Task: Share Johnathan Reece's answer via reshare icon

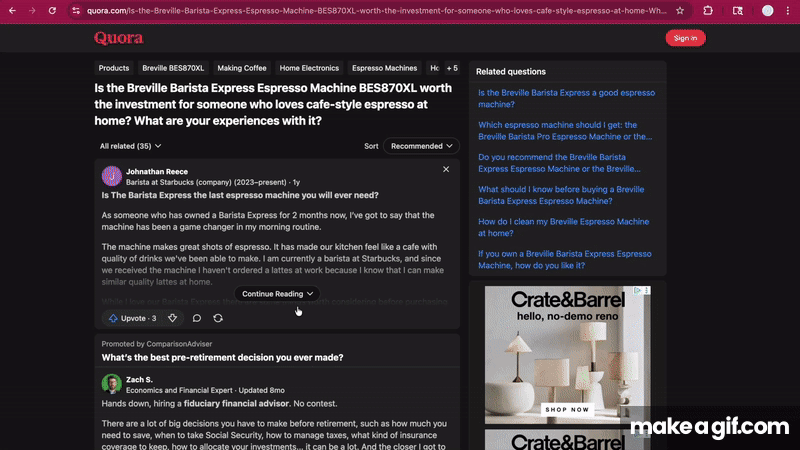Action: click(x=218, y=318)
